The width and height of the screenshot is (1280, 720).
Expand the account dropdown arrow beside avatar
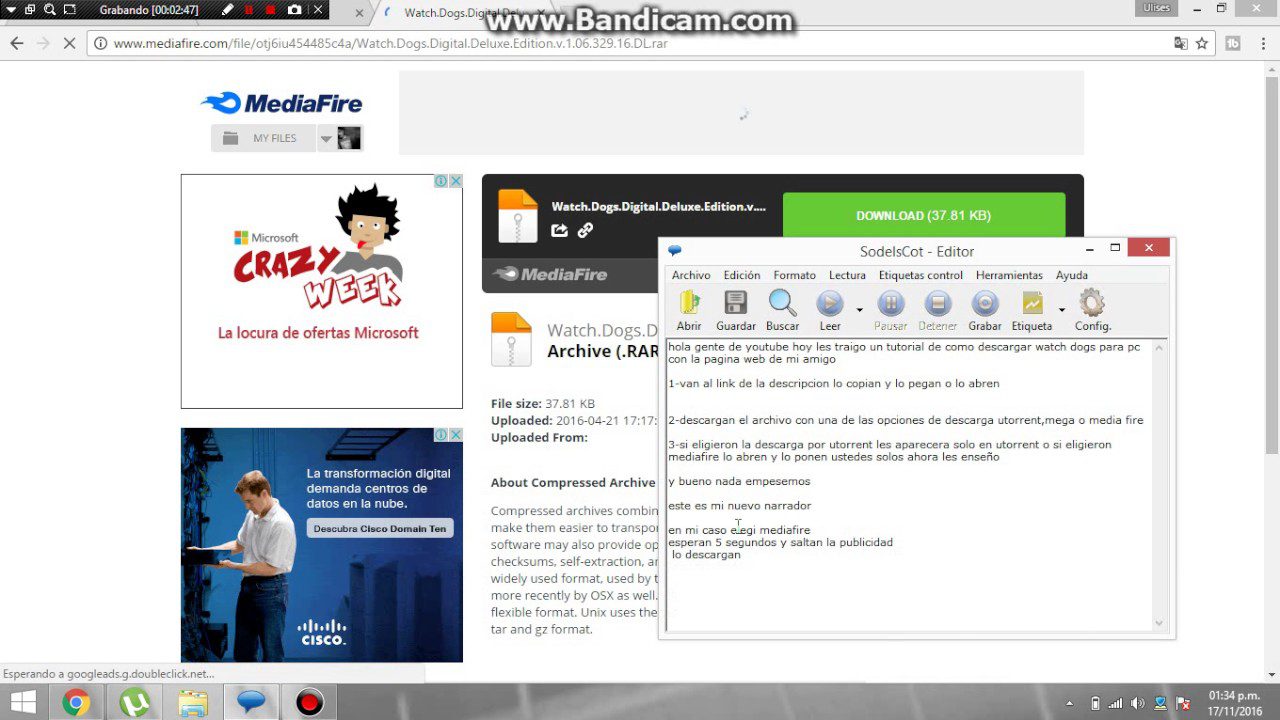(326, 139)
